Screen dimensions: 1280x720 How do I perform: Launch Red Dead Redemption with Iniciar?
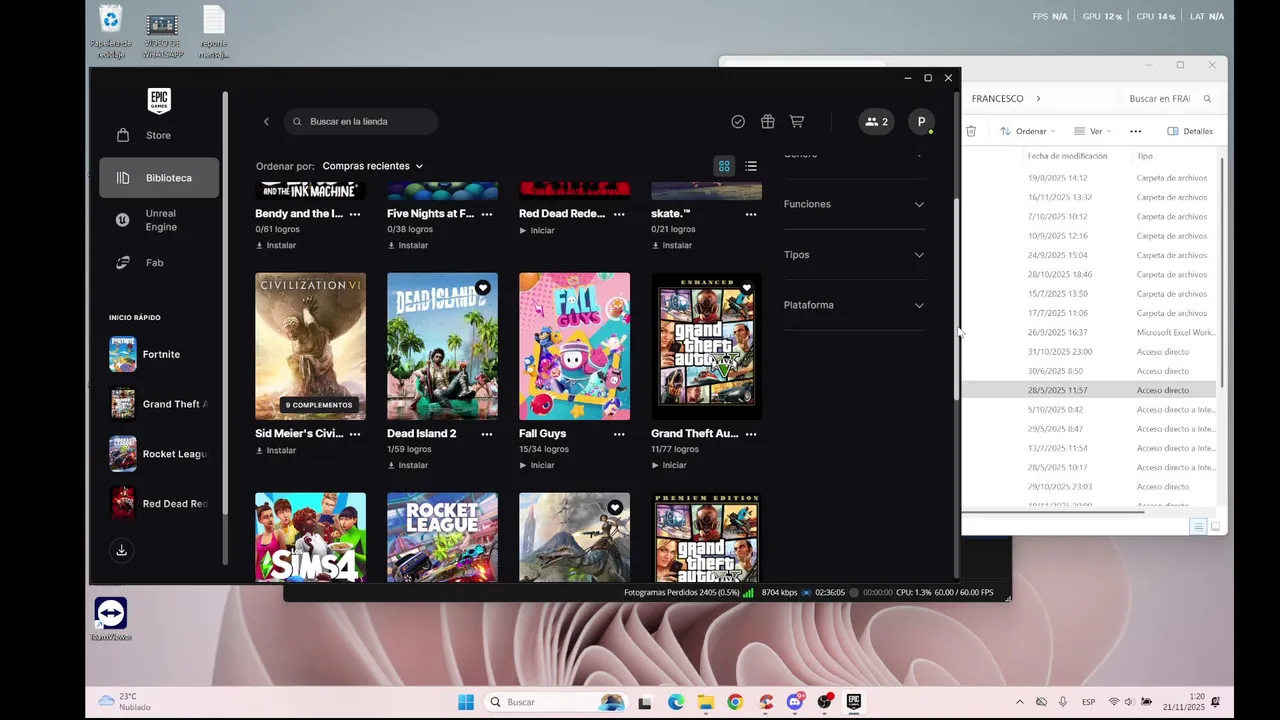537,230
